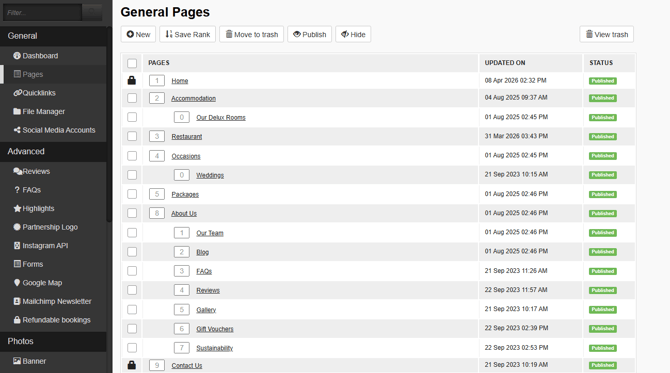
Task: Check the Occasions row checkbox
Action: 132,156
